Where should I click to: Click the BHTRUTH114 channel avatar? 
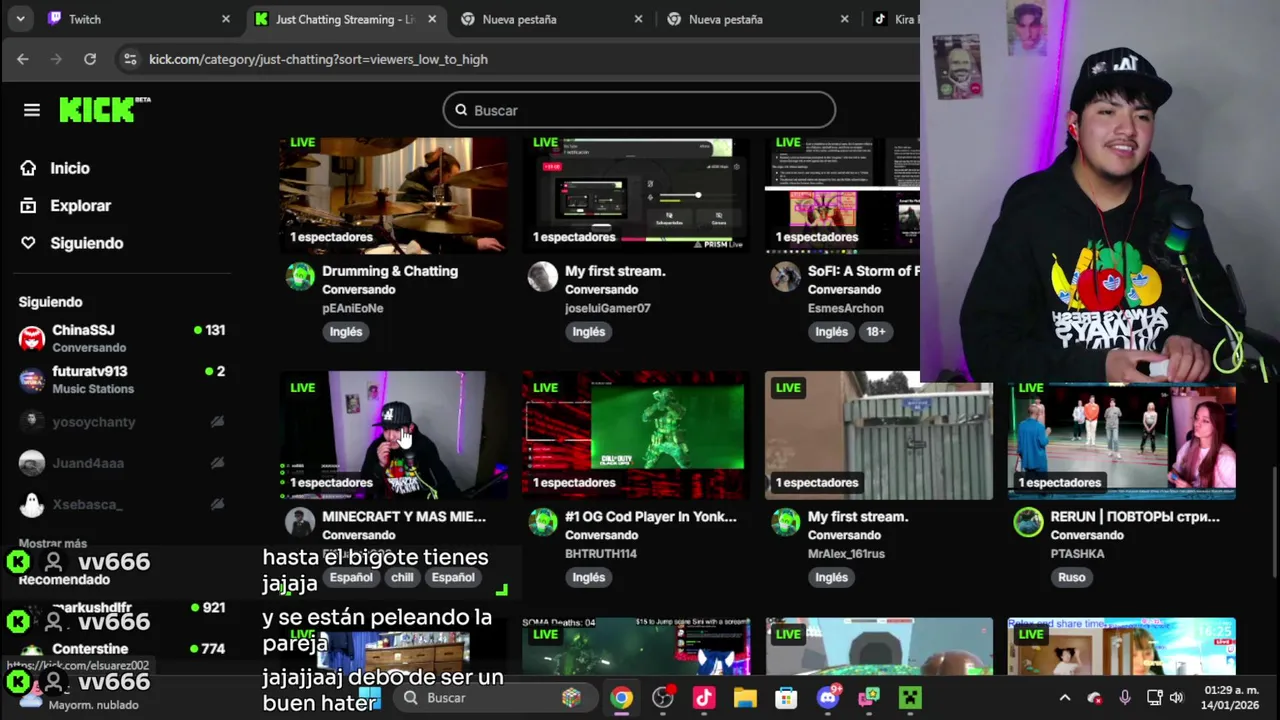(x=543, y=522)
